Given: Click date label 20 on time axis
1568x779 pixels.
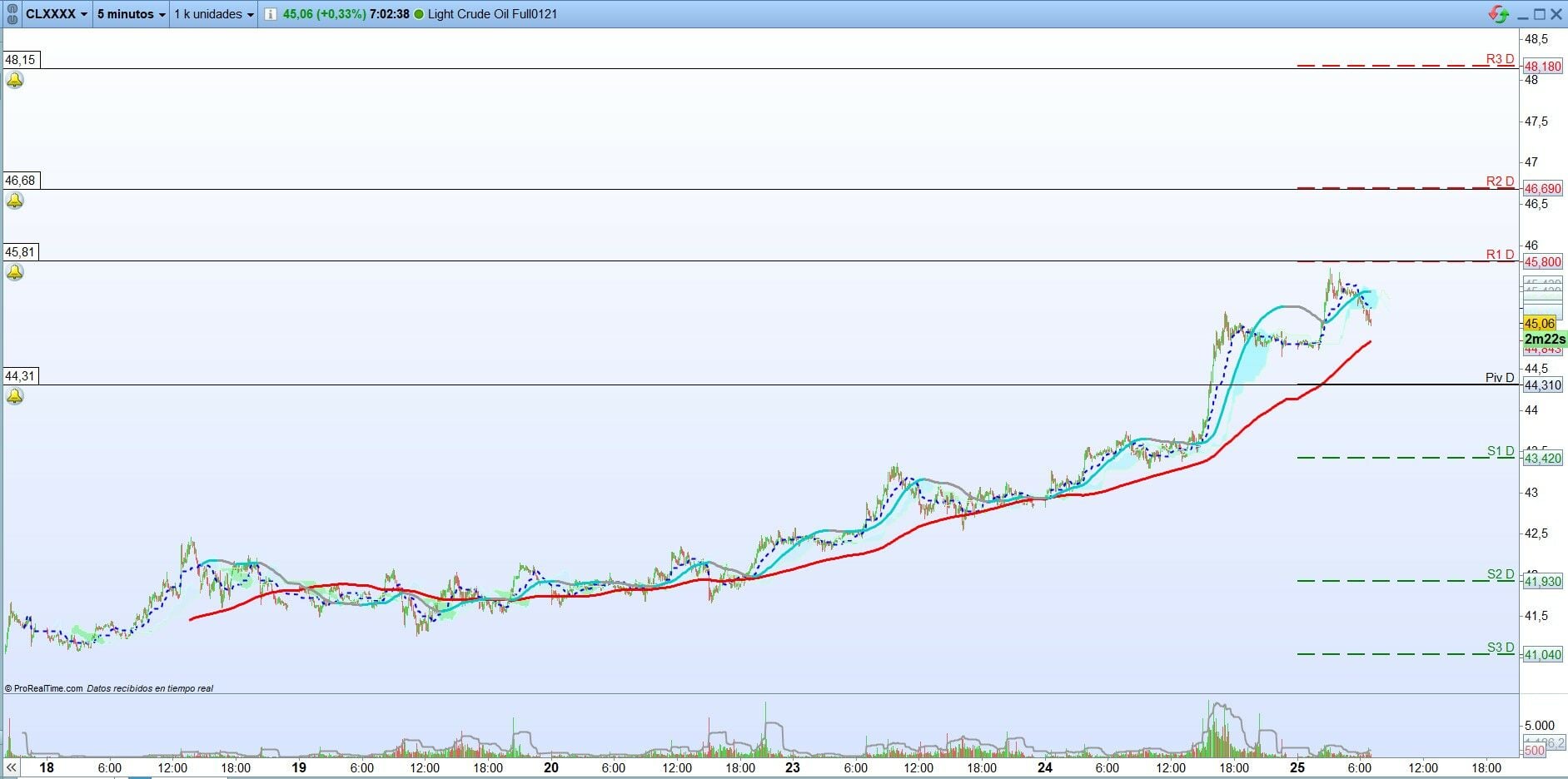Looking at the screenshot, I should click(x=550, y=768).
